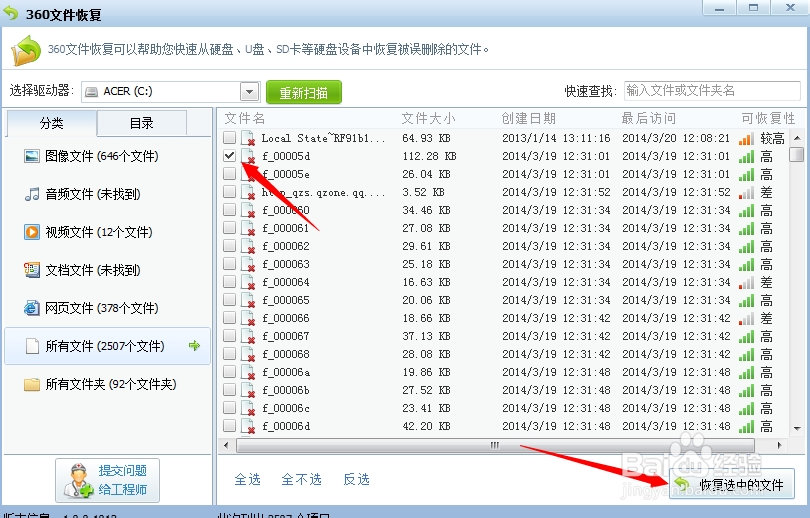810x518 pixels.
Task: Click the engineer doctor icon on 提交问题
Action: pyautogui.click(x=79, y=481)
